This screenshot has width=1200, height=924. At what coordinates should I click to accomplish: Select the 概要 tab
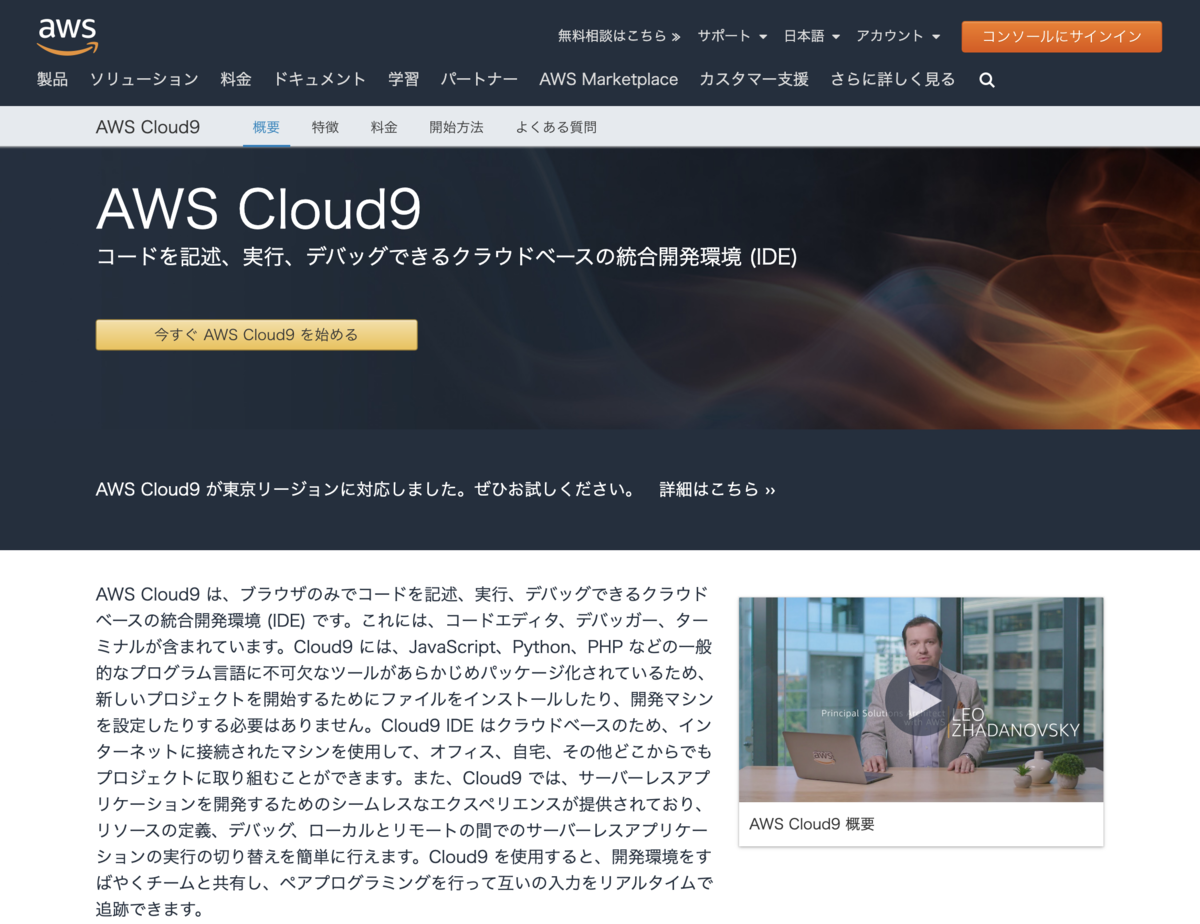[266, 127]
